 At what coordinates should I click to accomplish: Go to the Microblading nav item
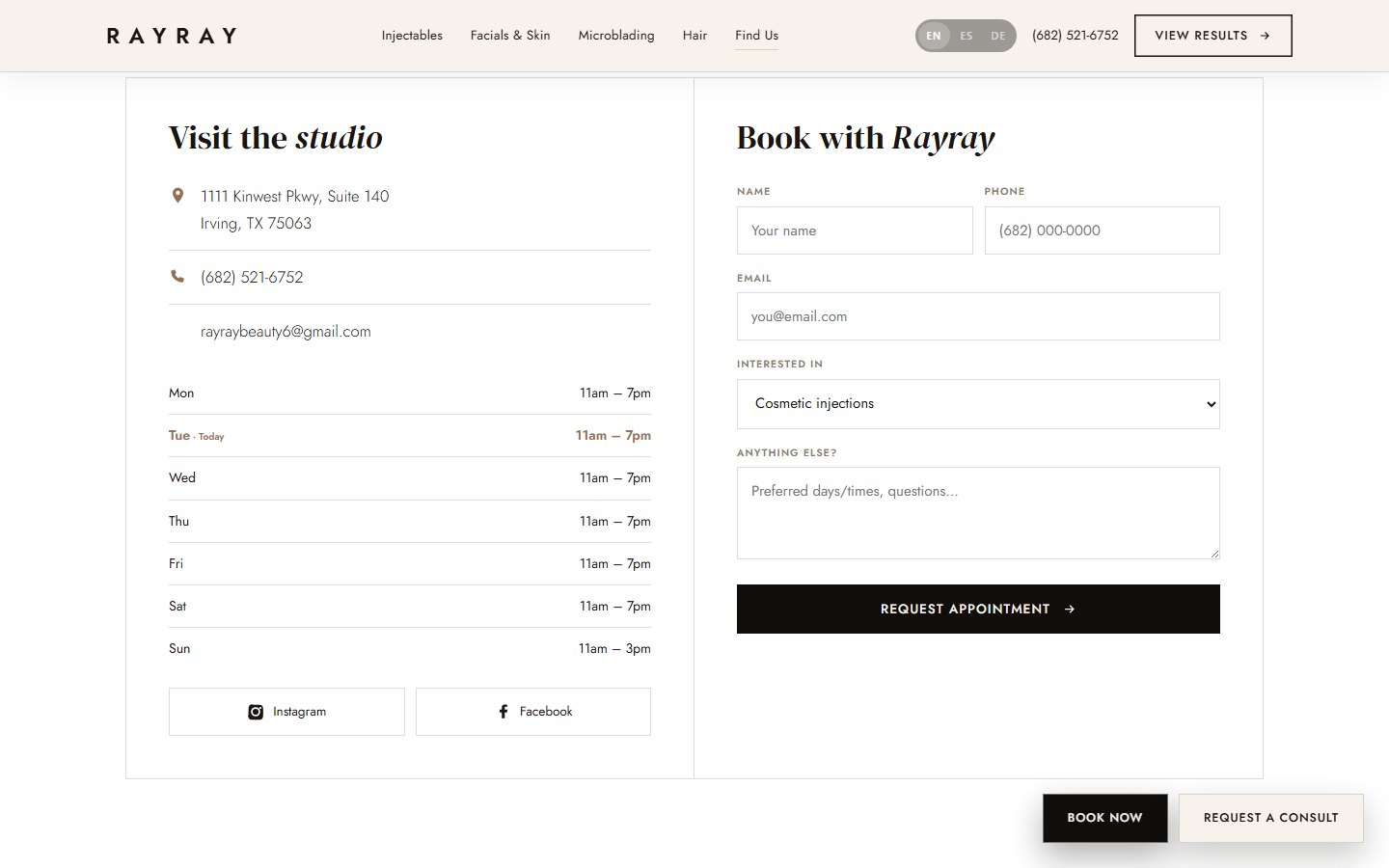[x=616, y=36]
